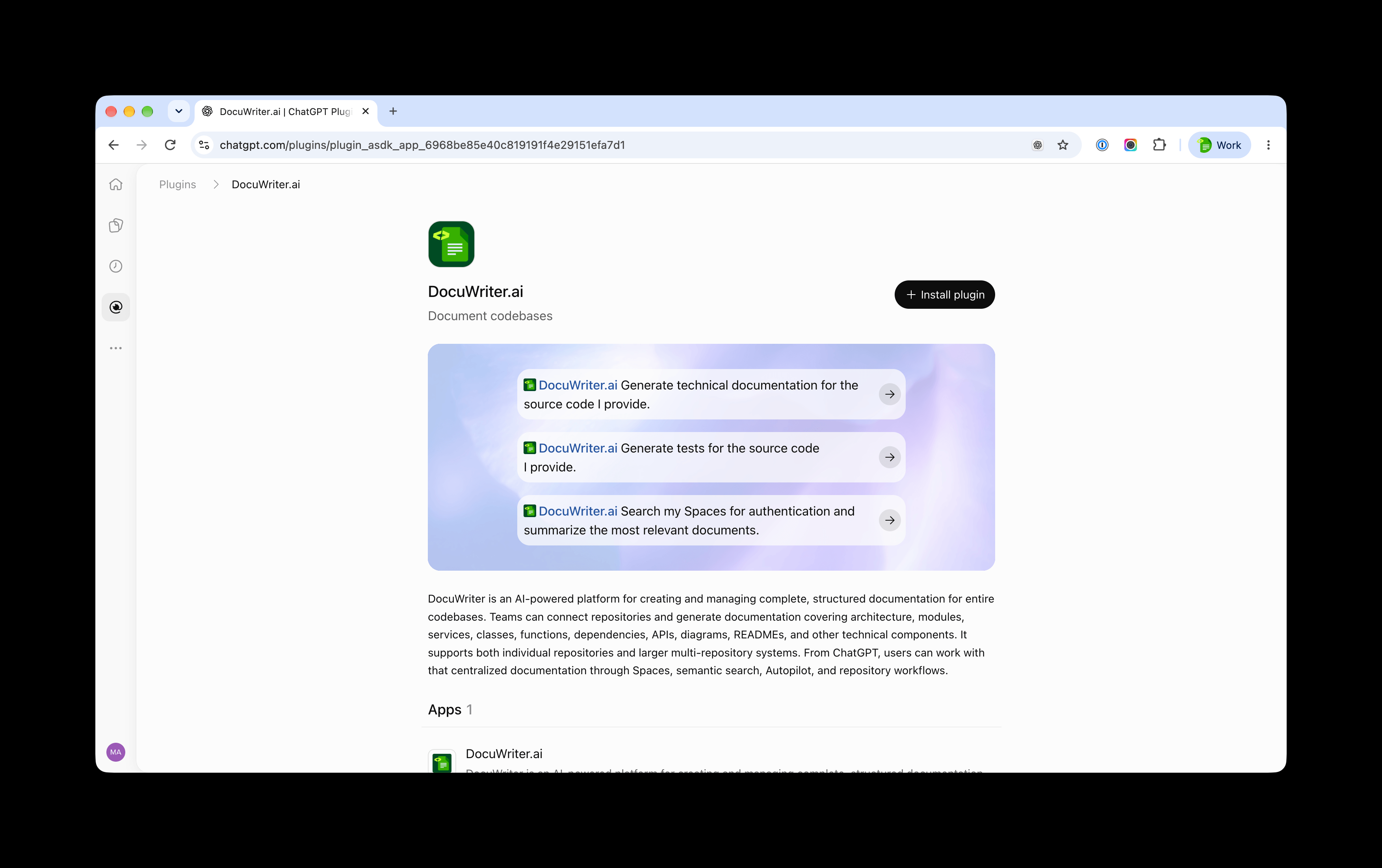Open the three-dot More menu in the sidebar
1382x868 pixels.
116,348
